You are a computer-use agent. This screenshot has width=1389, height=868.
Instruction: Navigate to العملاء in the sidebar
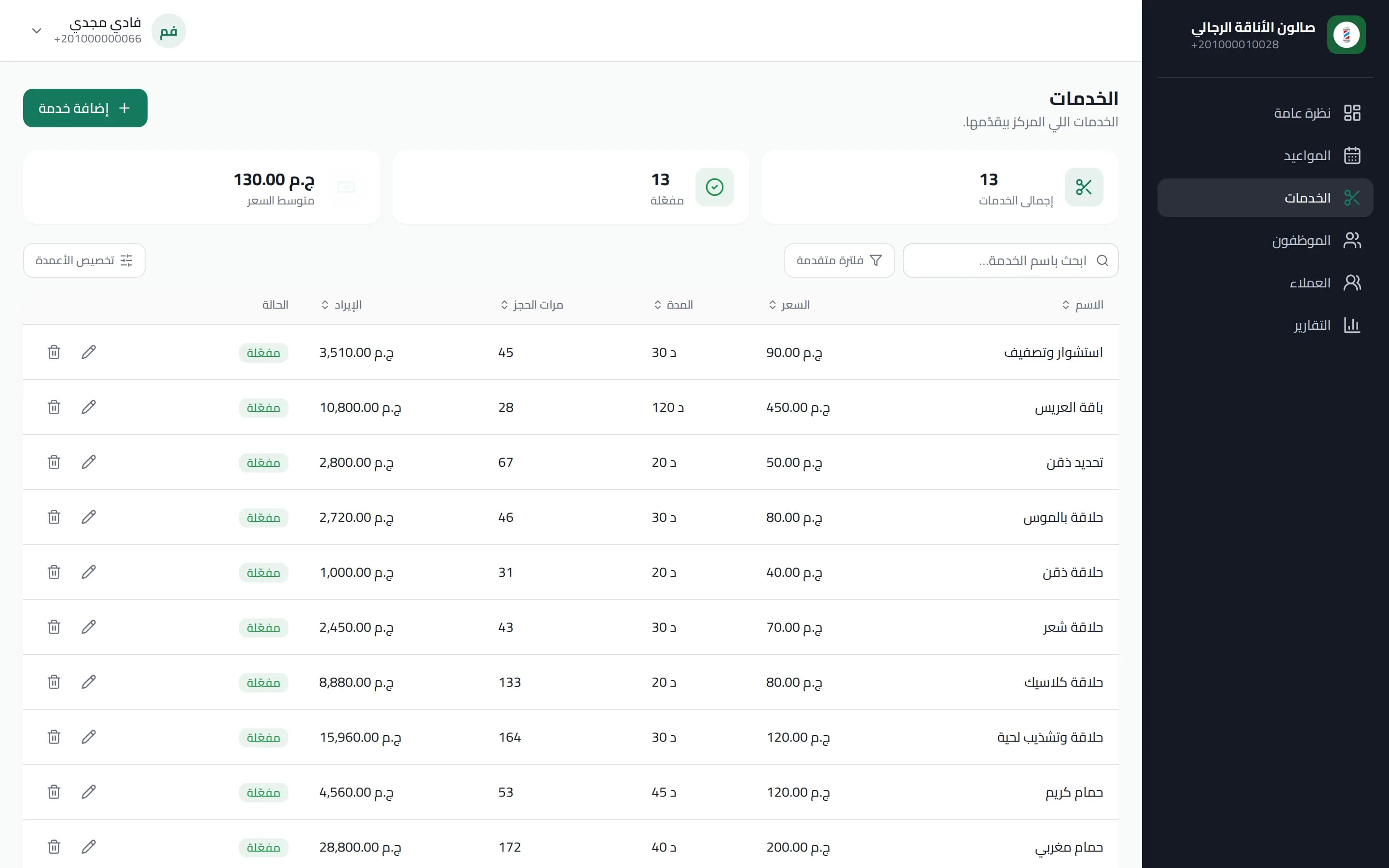tap(1265, 283)
